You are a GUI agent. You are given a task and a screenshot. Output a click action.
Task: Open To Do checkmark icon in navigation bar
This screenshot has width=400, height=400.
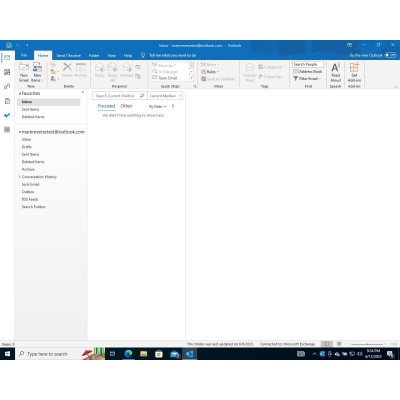tap(7, 115)
